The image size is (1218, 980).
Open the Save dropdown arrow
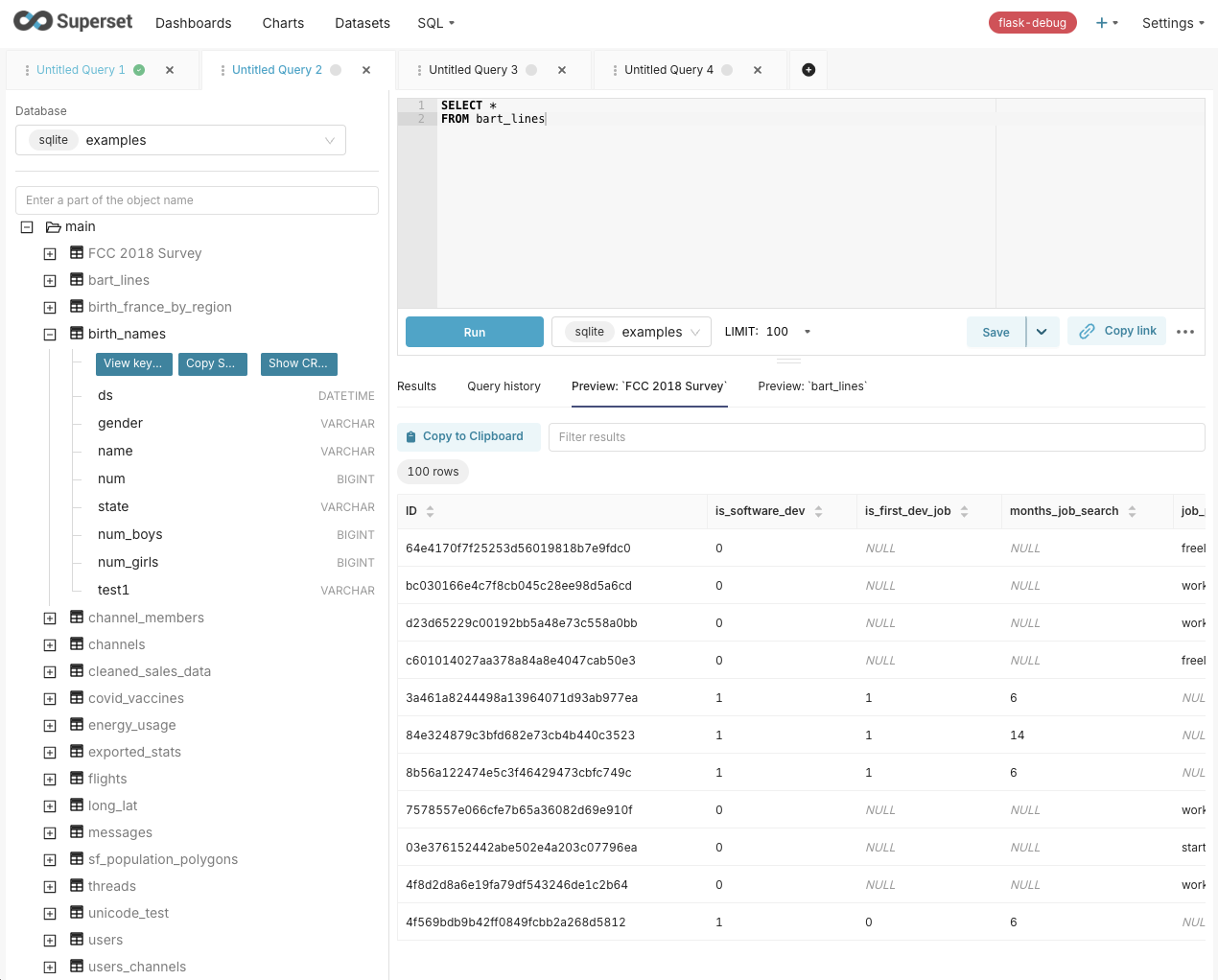pyautogui.click(x=1042, y=332)
